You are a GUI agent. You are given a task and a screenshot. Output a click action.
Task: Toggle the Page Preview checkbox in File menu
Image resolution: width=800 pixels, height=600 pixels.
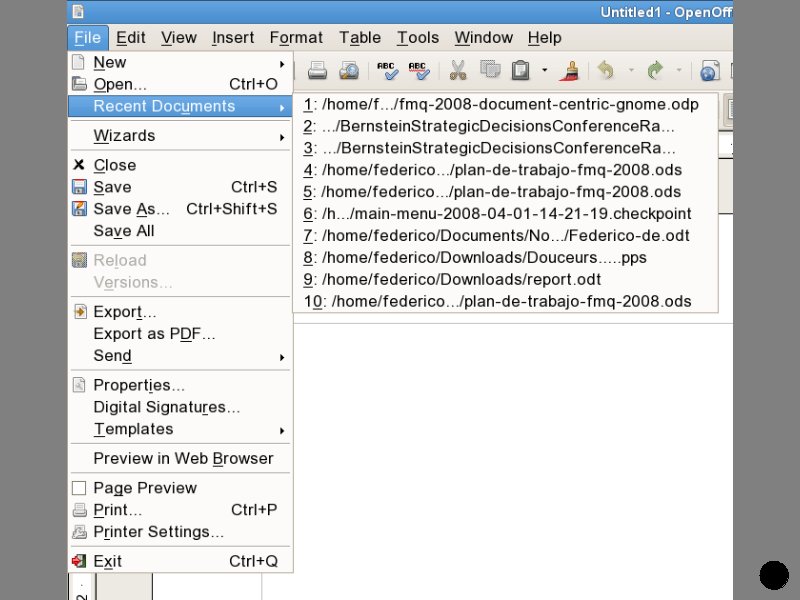point(79,488)
